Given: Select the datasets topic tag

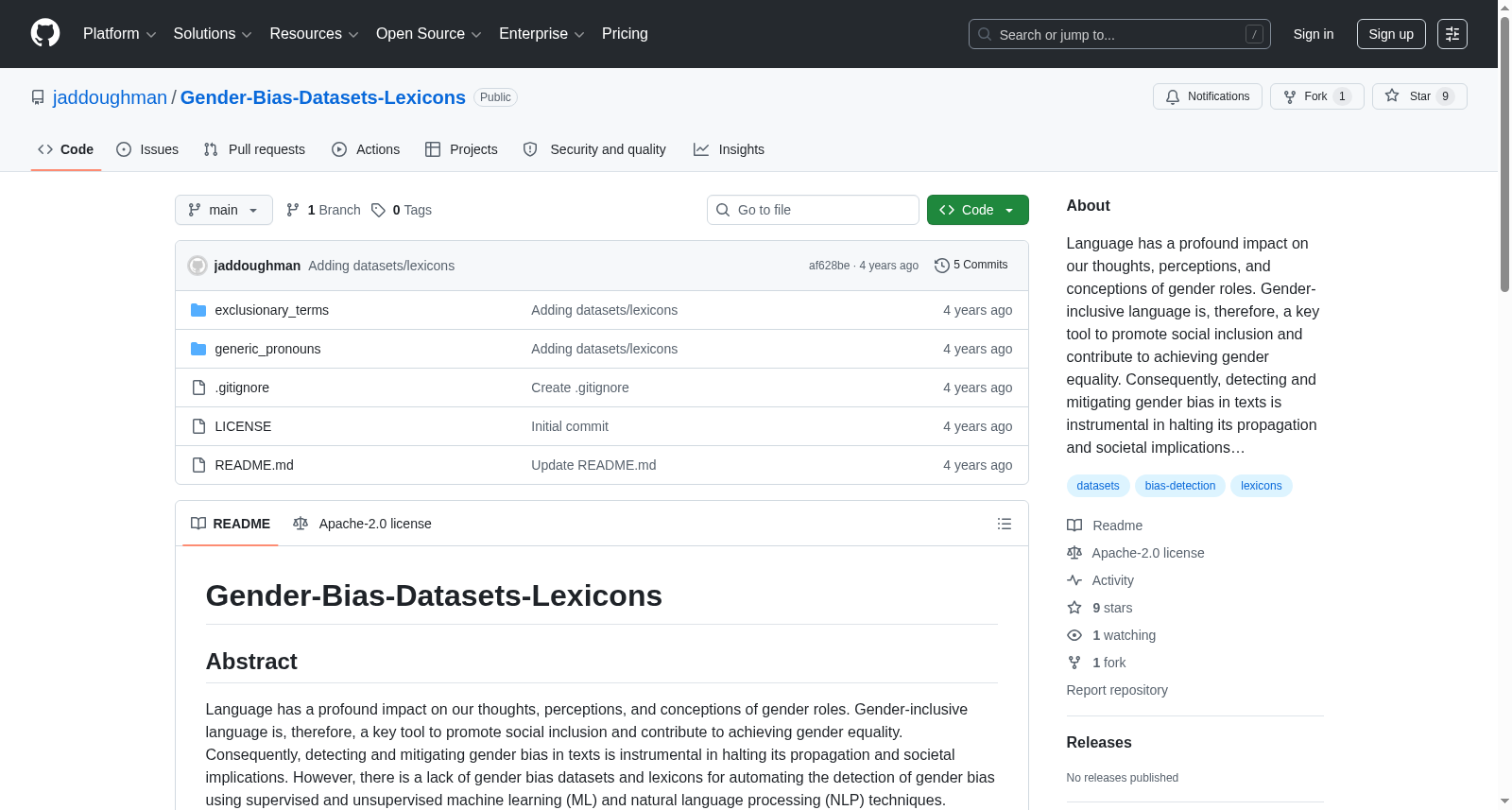Looking at the screenshot, I should [x=1098, y=486].
